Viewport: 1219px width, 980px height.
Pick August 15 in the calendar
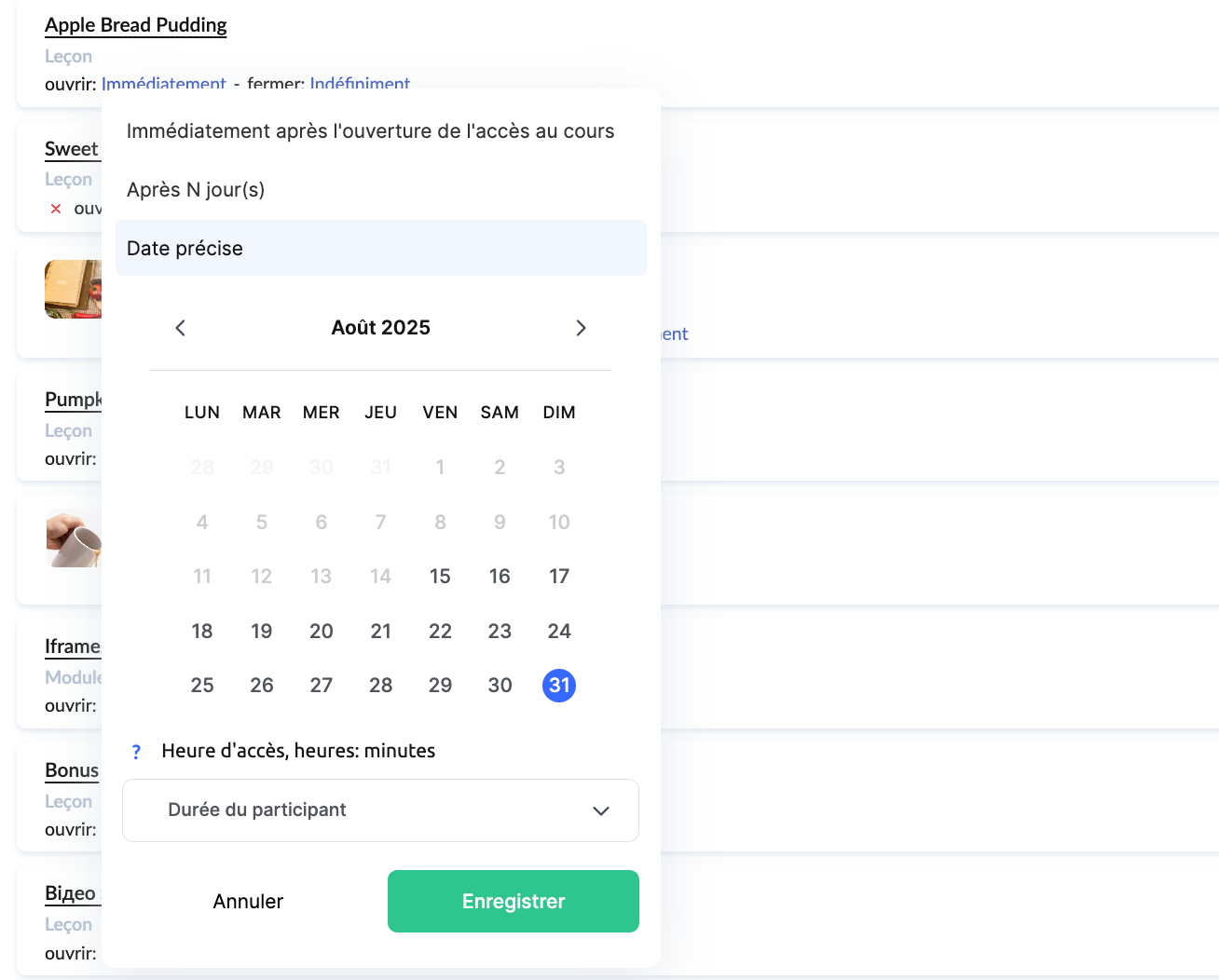tap(440, 577)
